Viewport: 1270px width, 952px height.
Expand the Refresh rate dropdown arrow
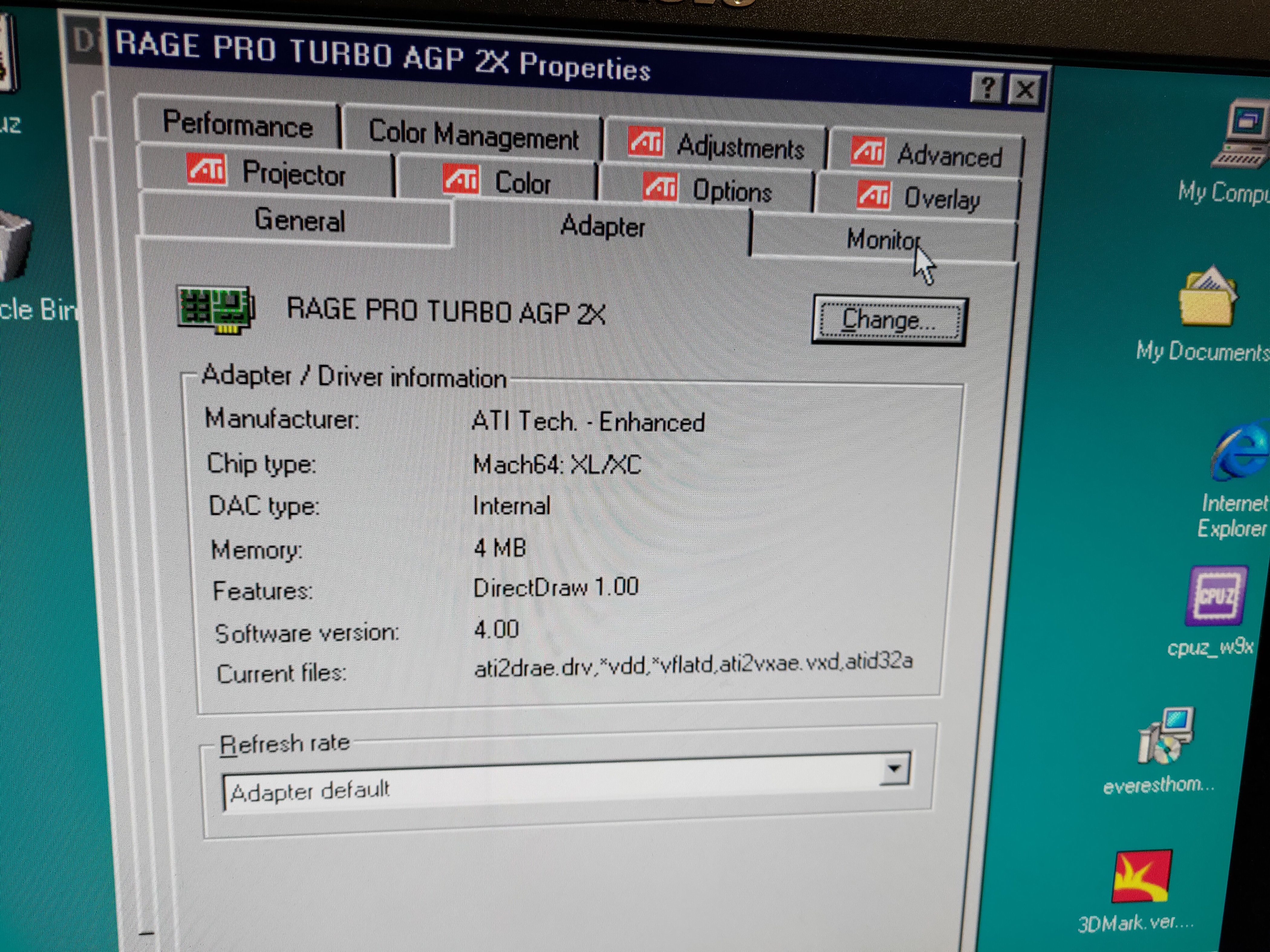click(894, 769)
